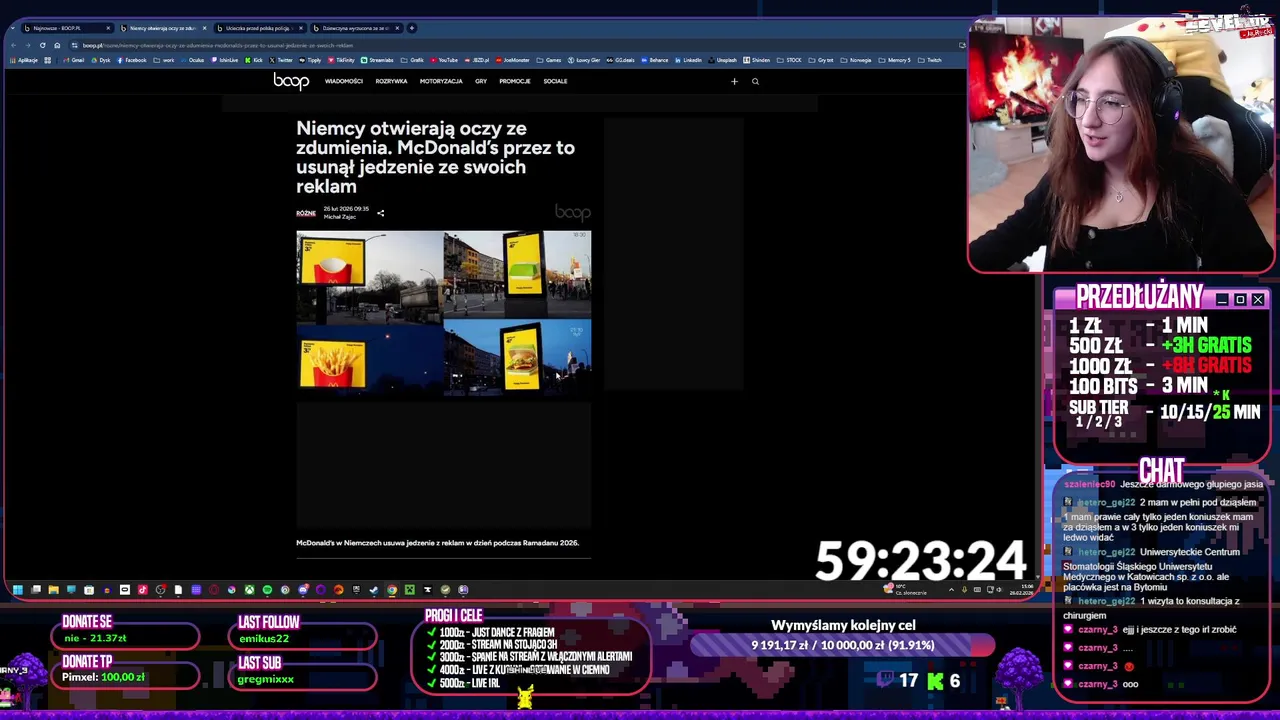Expand the Twitch bookmark folder
The width and height of the screenshot is (1280, 720).
[x=929, y=60]
